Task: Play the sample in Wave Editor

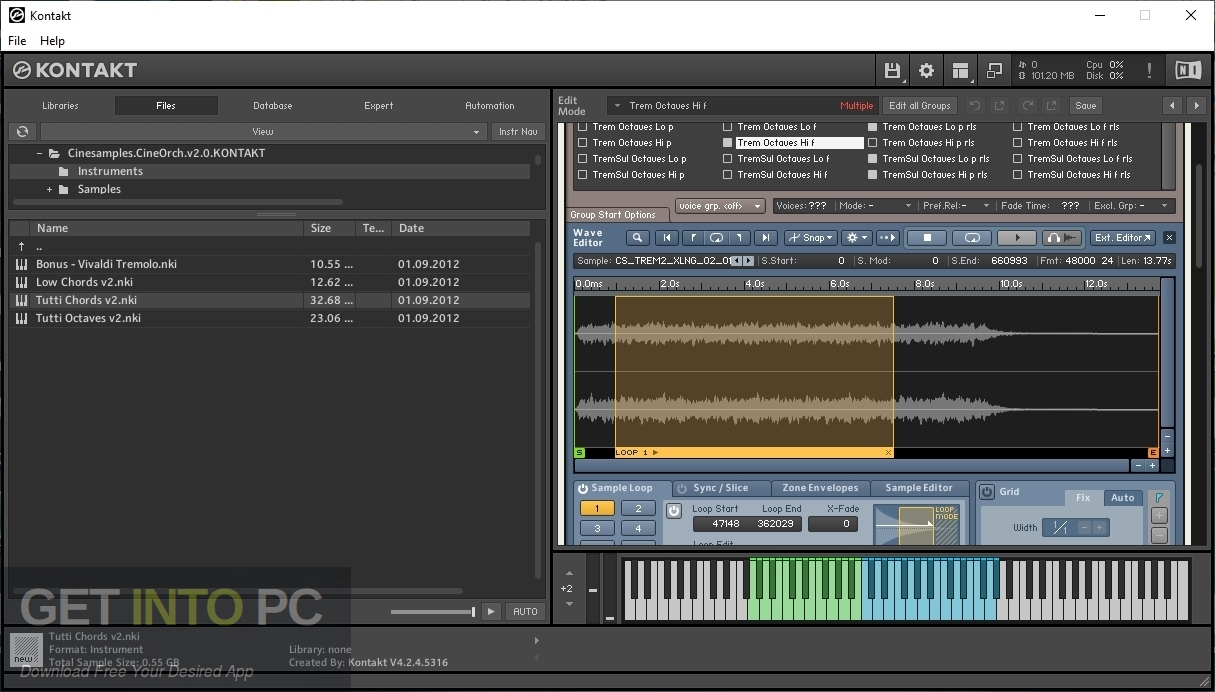Action: tap(1017, 238)
